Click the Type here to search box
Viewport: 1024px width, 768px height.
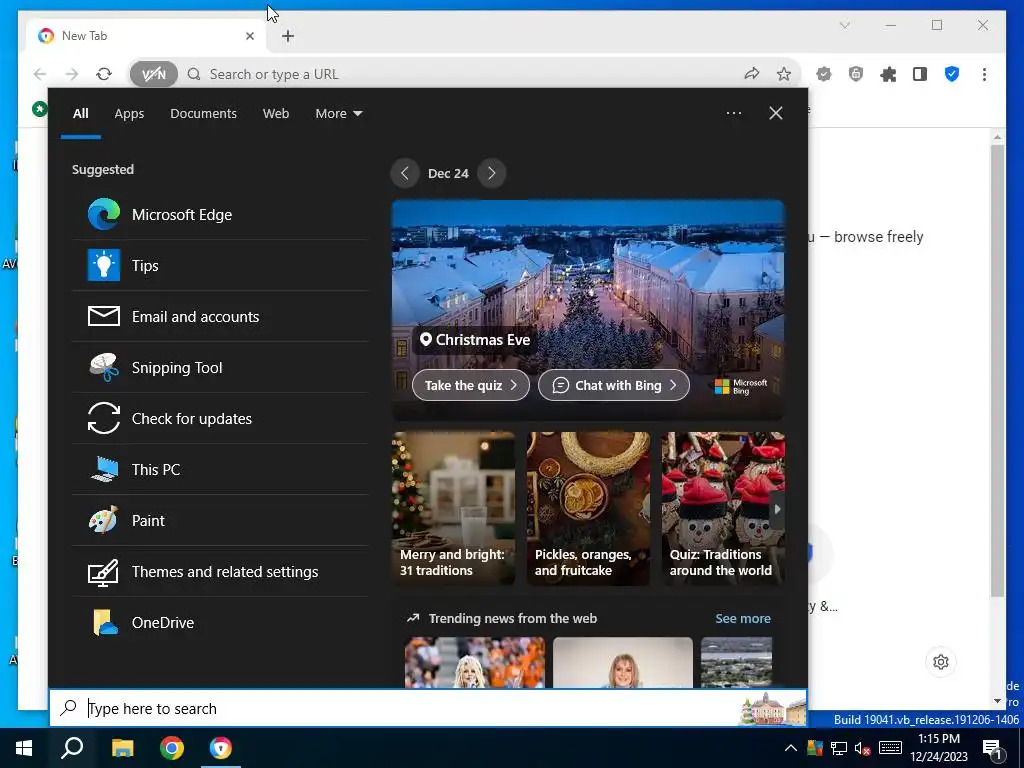tap(428, 709)
